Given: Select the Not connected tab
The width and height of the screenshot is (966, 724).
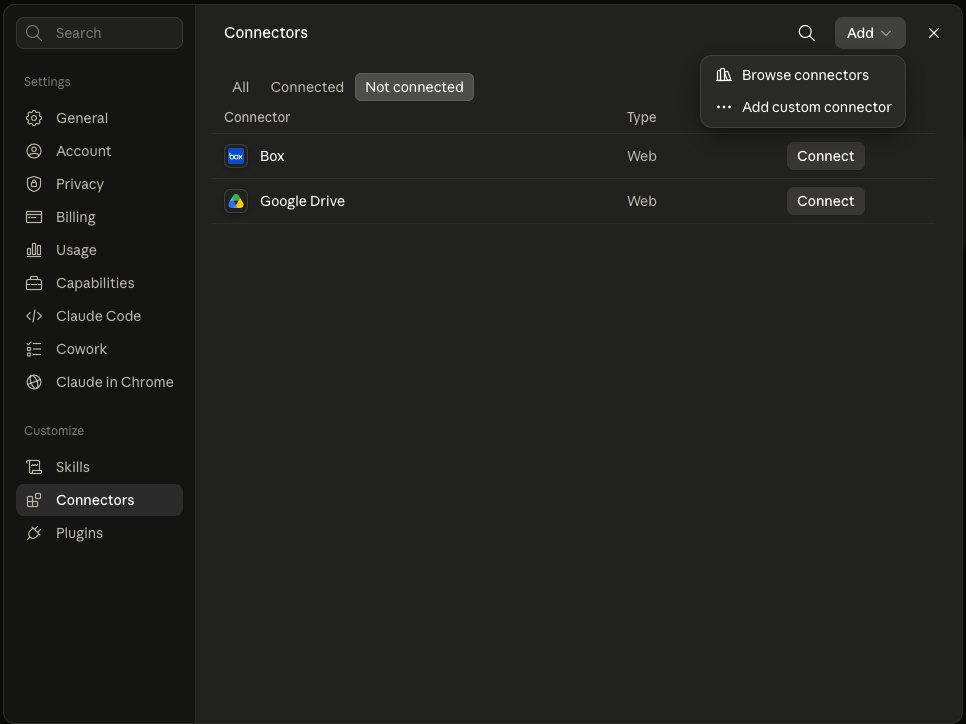Looking at the screenshot, I should tap(414, 87).
